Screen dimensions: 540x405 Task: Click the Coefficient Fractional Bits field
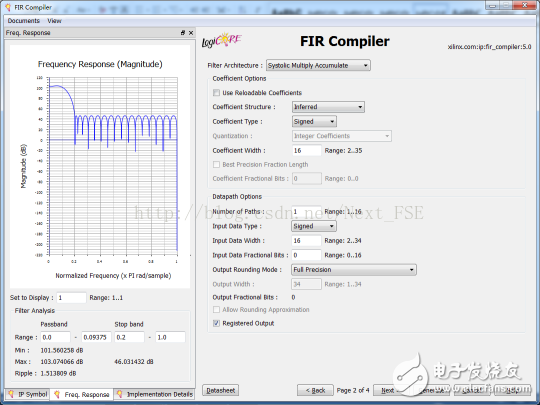[307, 178]
